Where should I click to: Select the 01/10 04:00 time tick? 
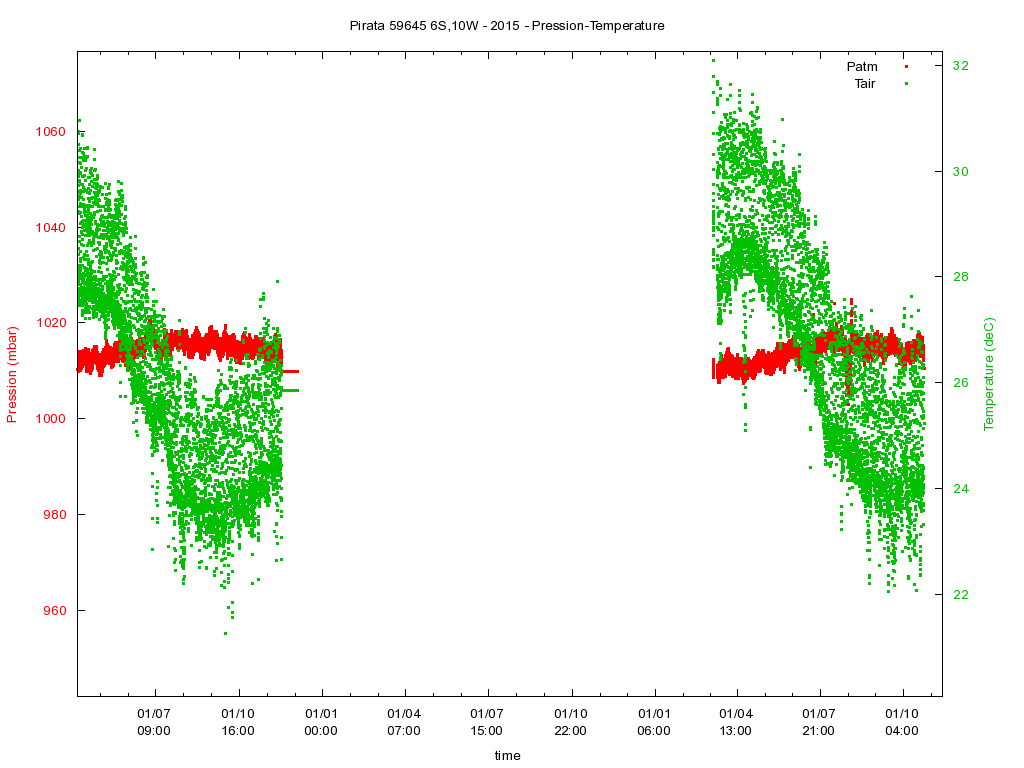(x=903, y=723)
